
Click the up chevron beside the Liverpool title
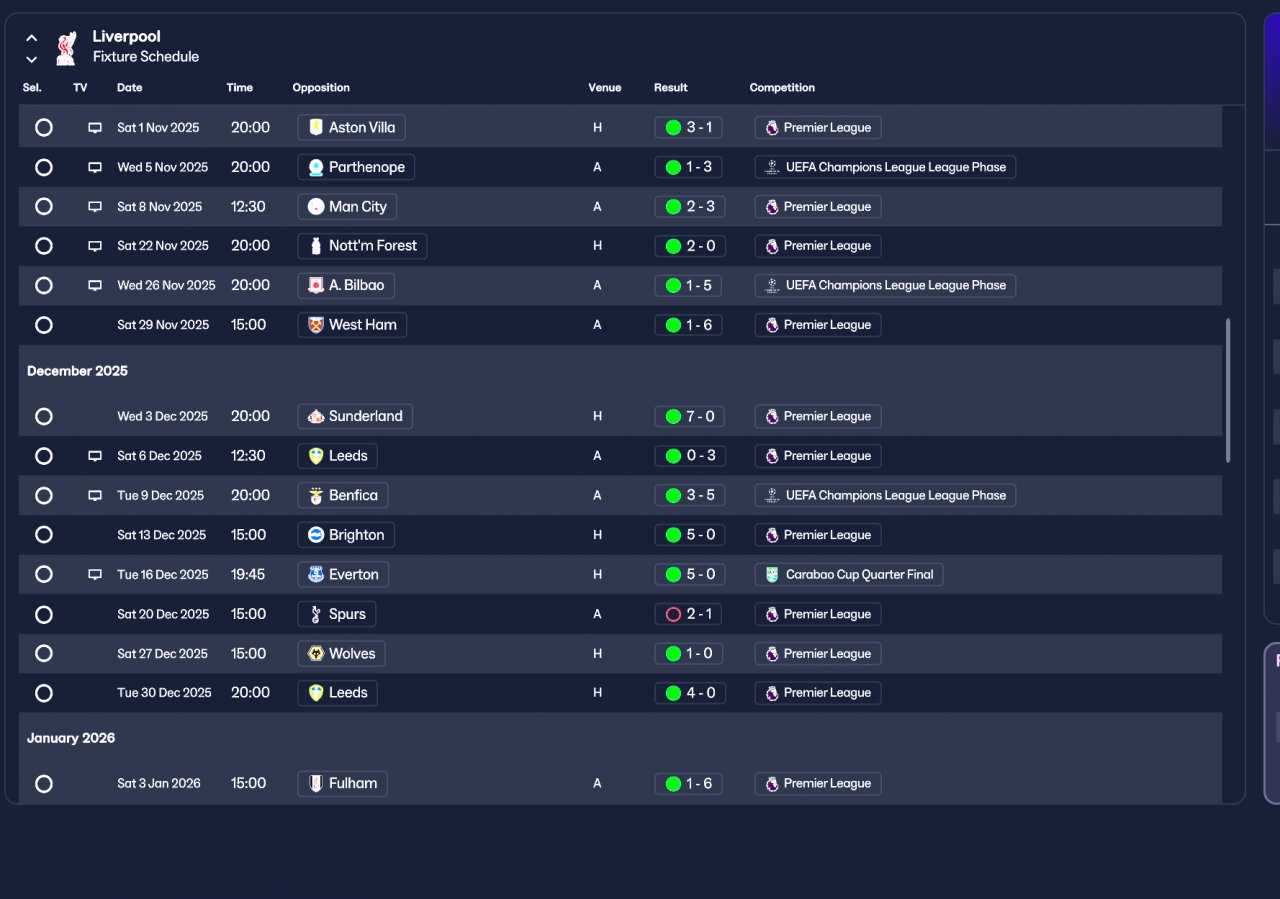[x=32, y=38]
